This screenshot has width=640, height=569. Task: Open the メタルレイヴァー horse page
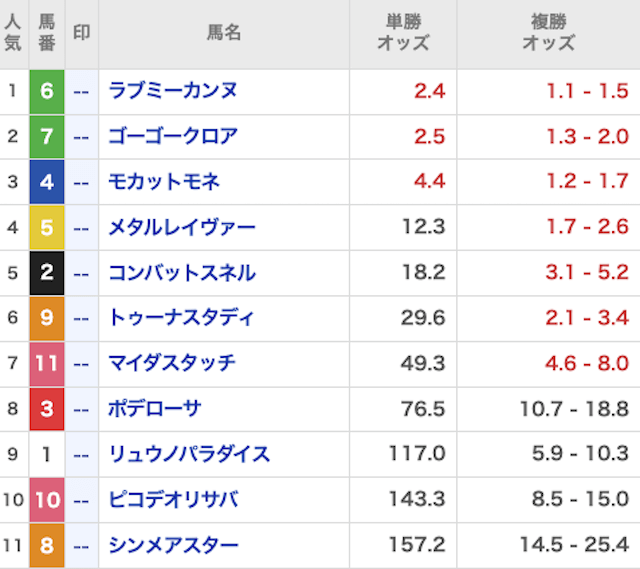pos(182,228)
